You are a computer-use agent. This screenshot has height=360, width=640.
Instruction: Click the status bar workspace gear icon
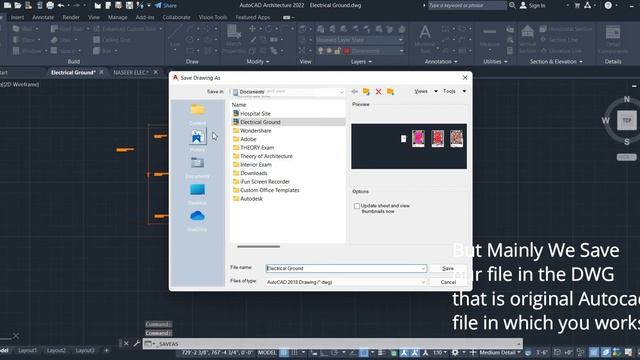pyautogui.click(x=455, y=352)
